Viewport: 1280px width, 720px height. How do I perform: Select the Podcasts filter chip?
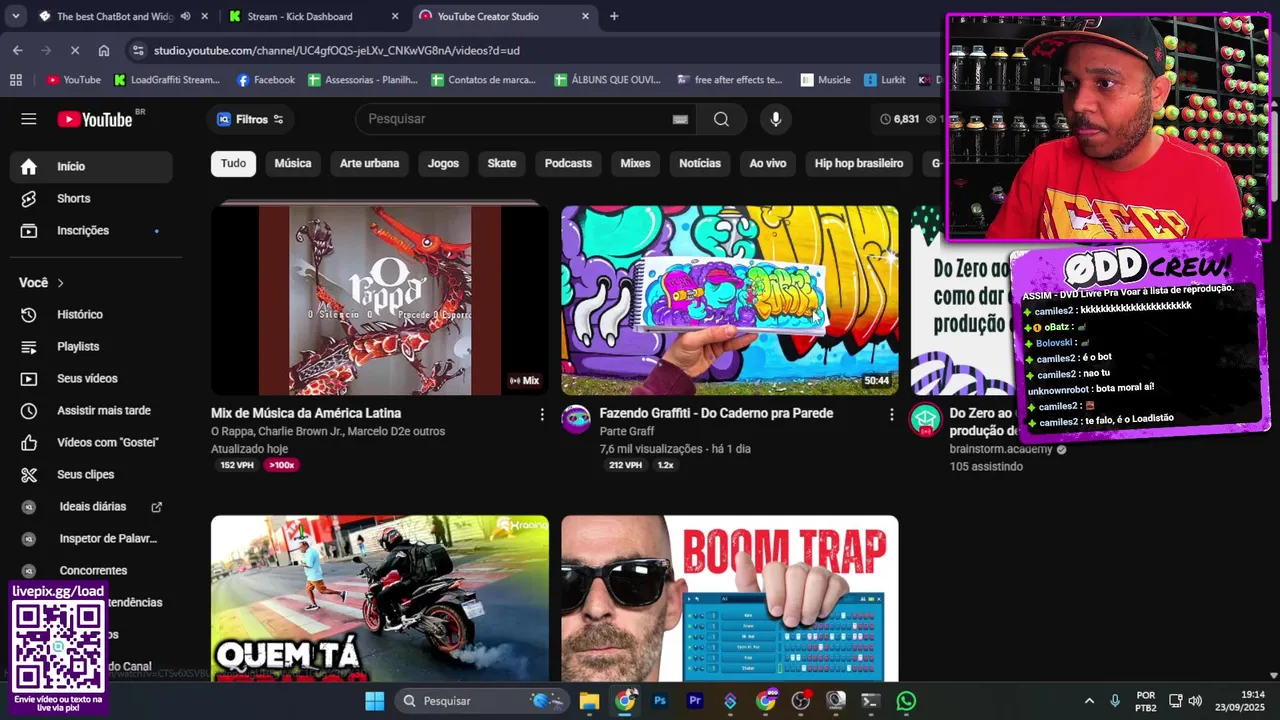coord(568,164)
